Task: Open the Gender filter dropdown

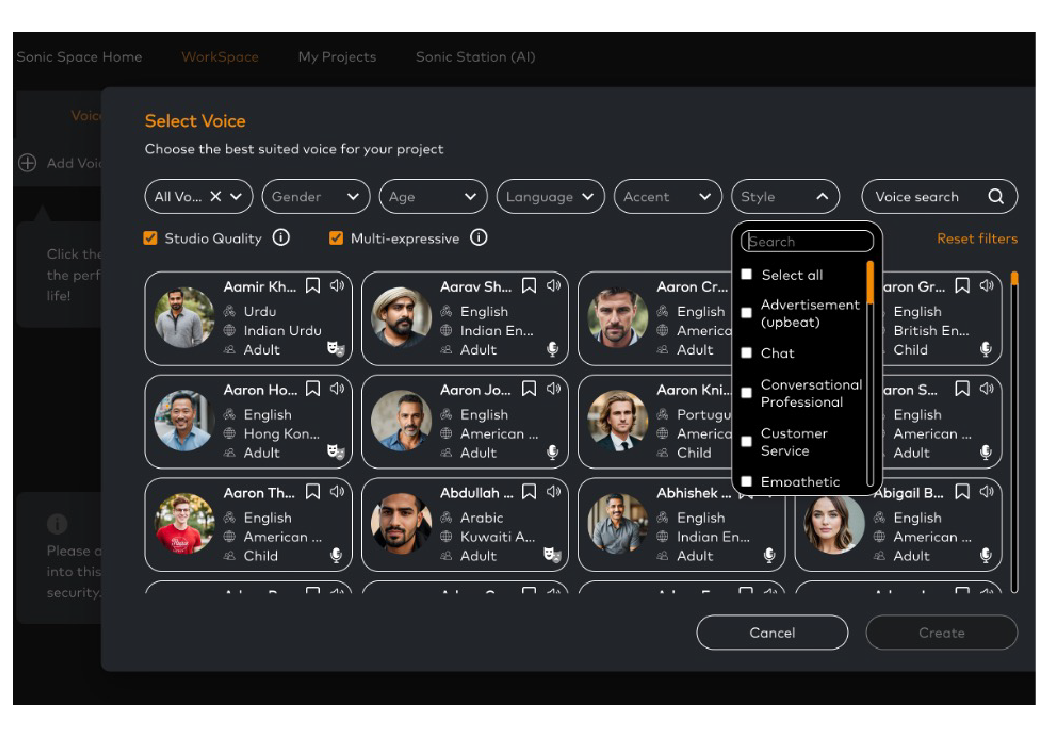Action: click(315, 196)
